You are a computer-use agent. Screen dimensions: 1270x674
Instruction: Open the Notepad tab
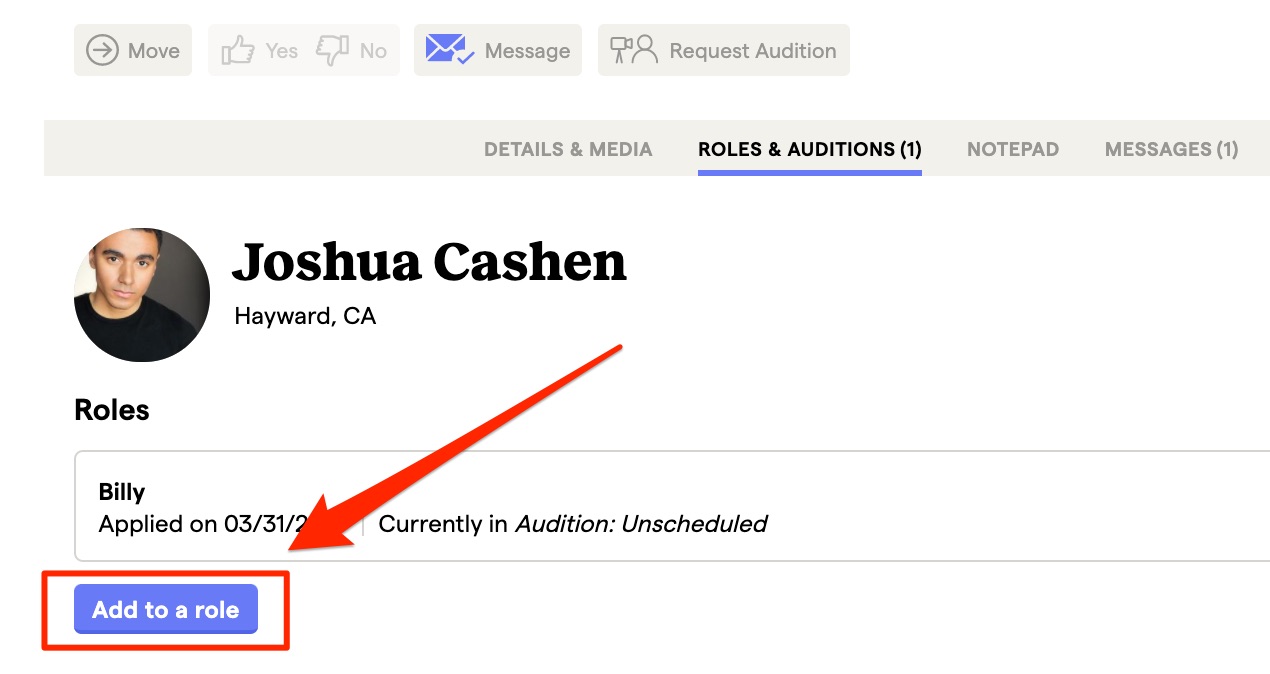tap(1013, 149)
